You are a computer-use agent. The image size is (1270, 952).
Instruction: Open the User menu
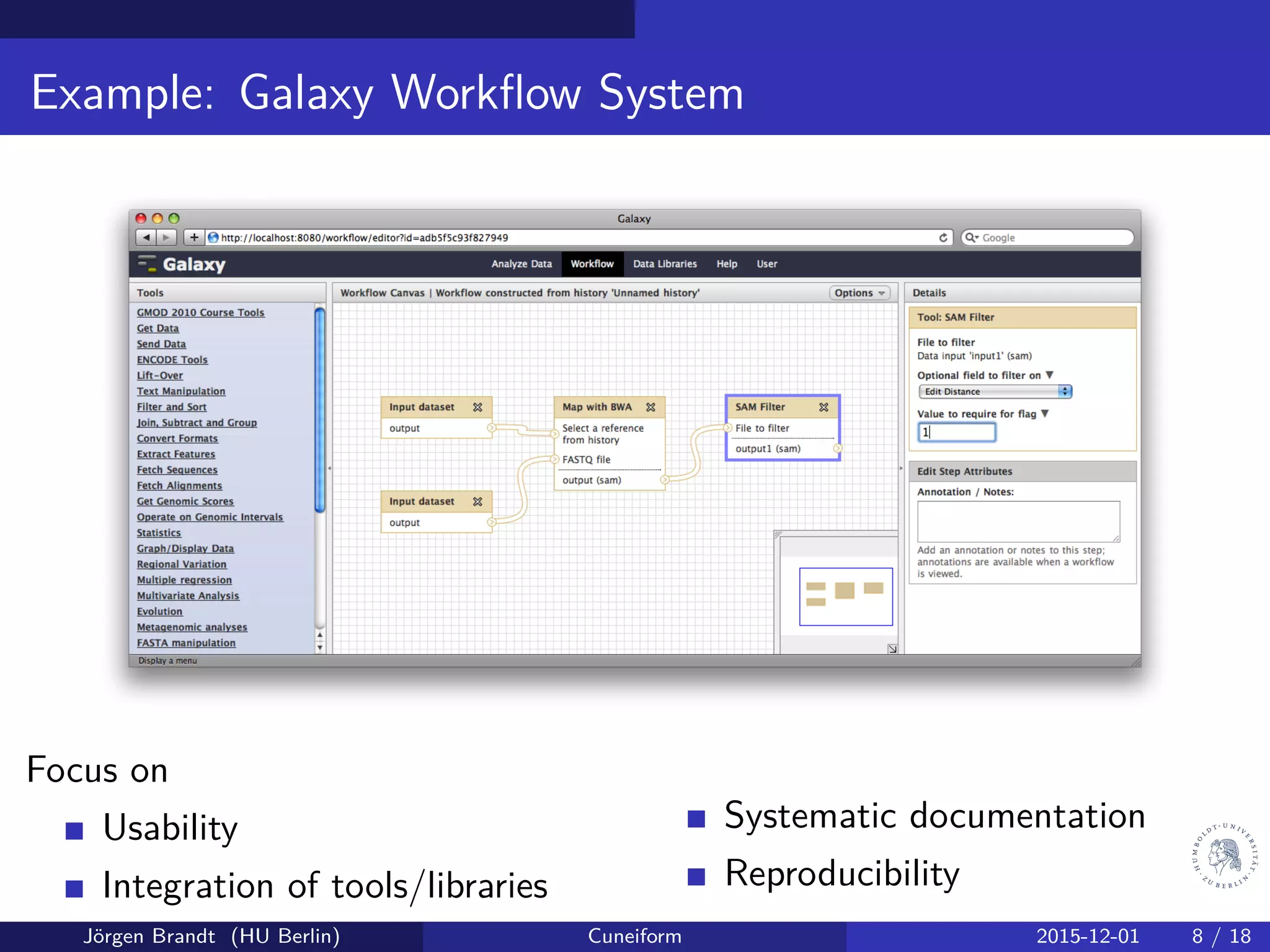767,264
